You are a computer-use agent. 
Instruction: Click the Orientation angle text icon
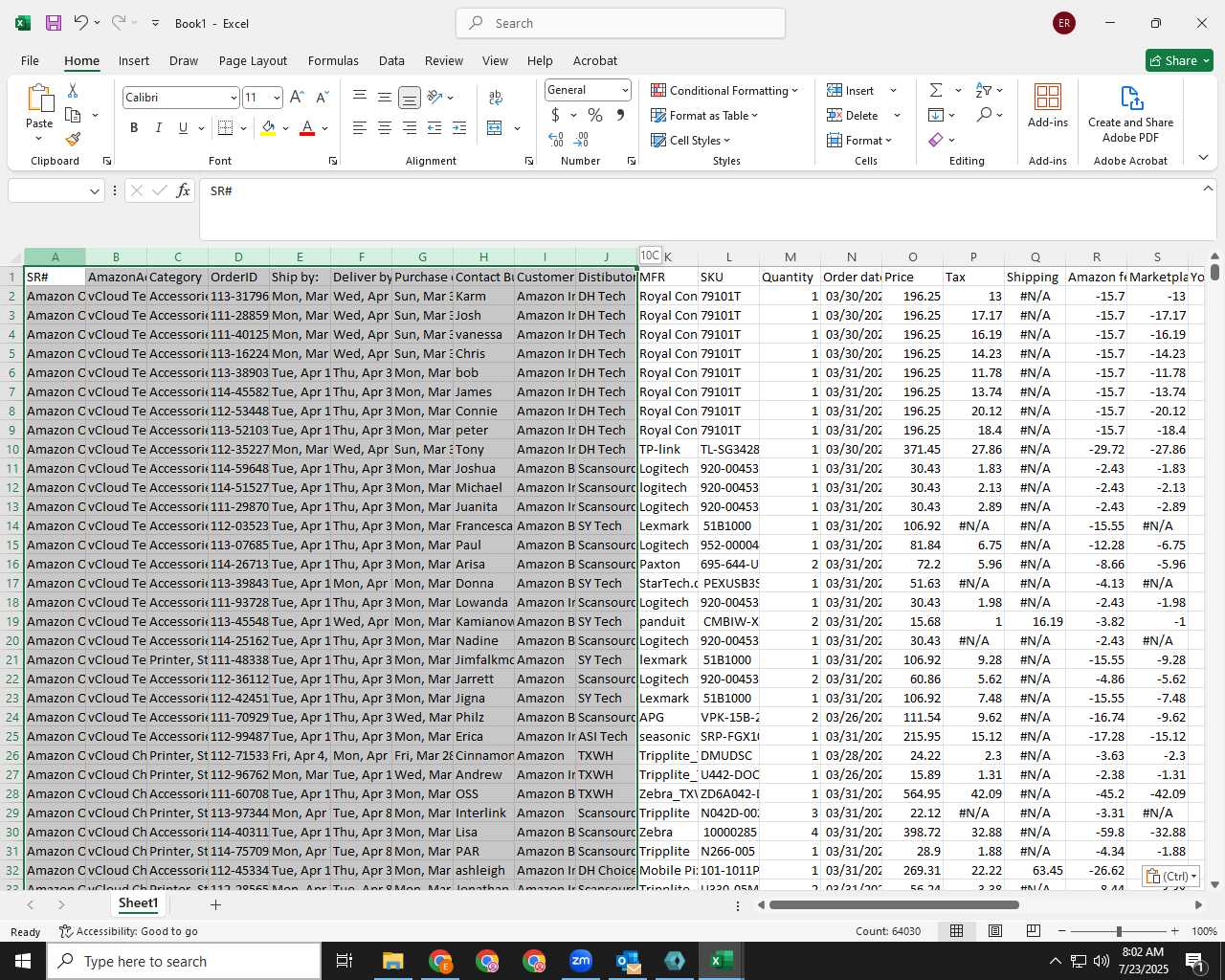point(435,97)
